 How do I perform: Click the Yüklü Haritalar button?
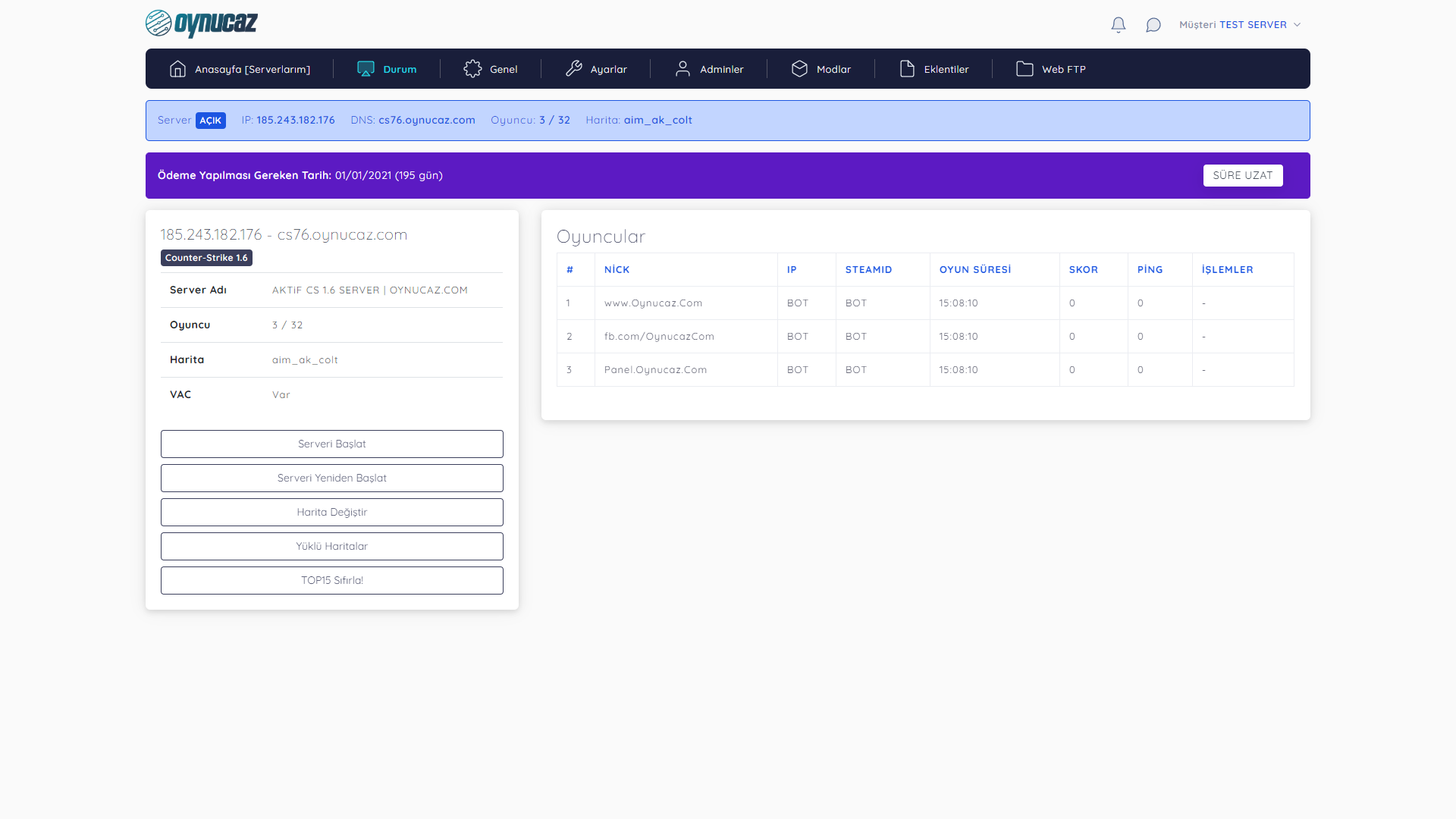[x=332, y=546]
